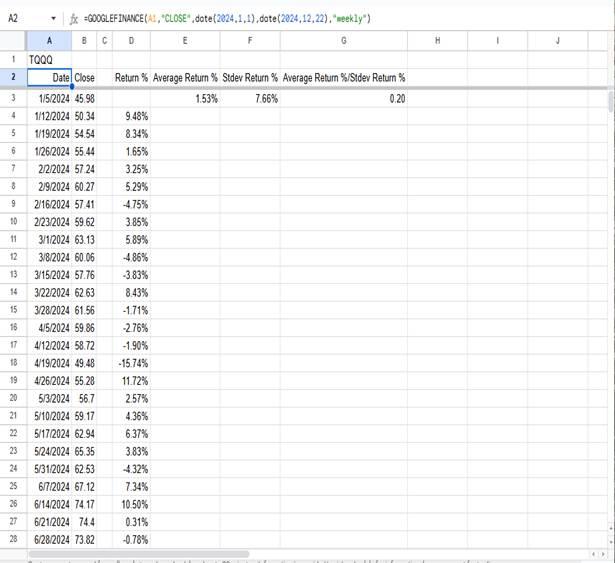Screen dimensions: 615x563
Task: Click the return cell 7.34%
Action: [x=131, y=486]
